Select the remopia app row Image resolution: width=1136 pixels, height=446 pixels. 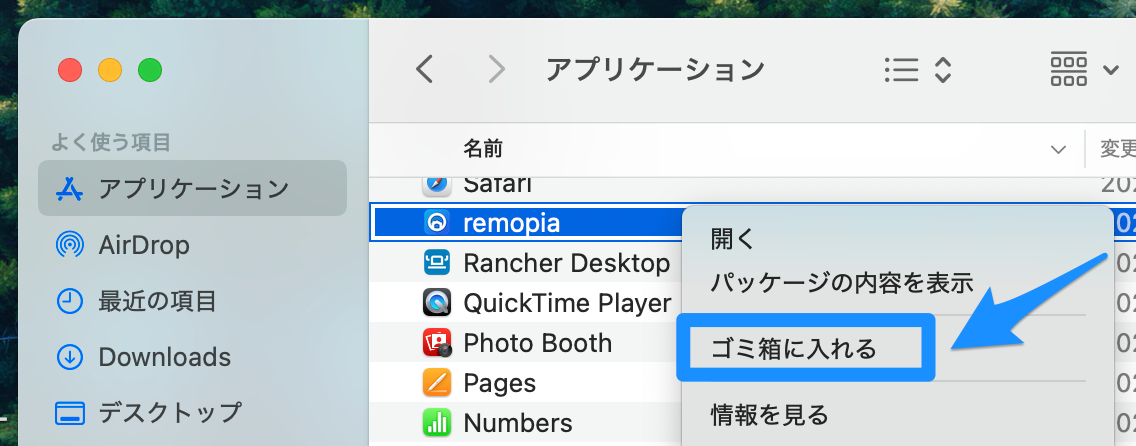526,223
